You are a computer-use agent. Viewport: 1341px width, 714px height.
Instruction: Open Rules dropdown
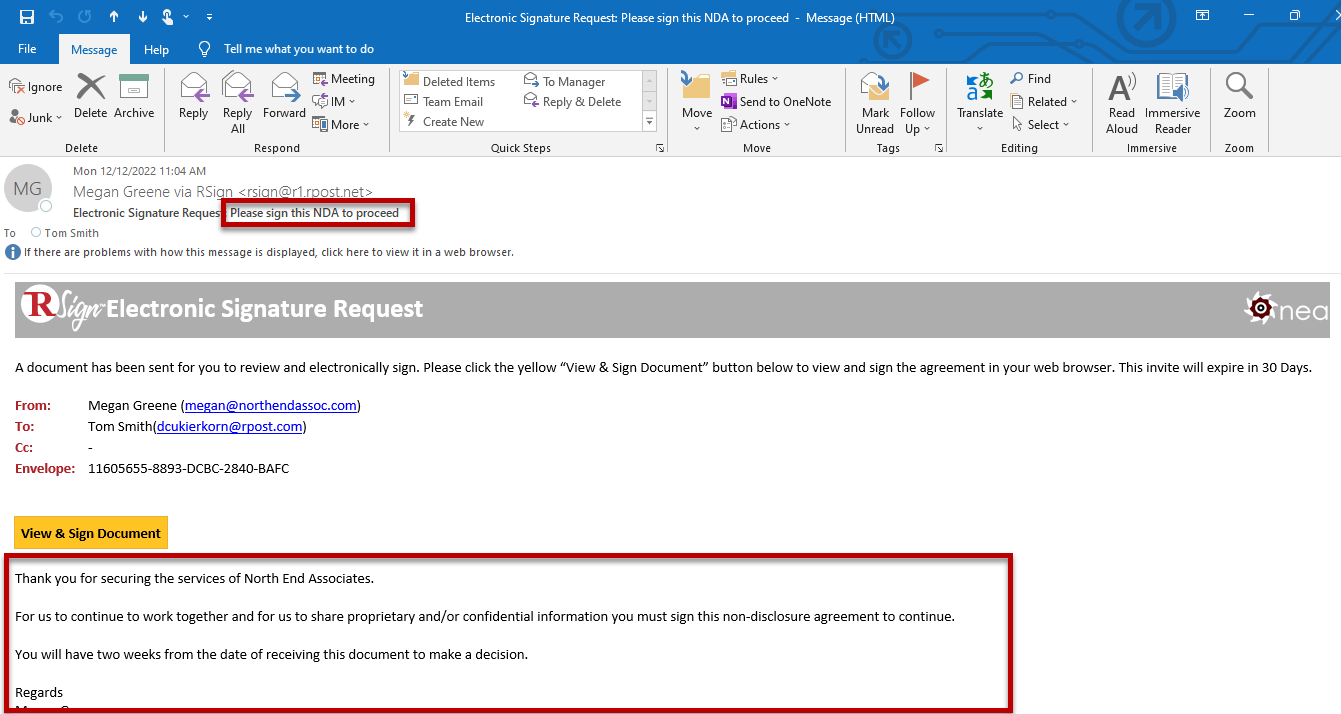coord(750,79)
